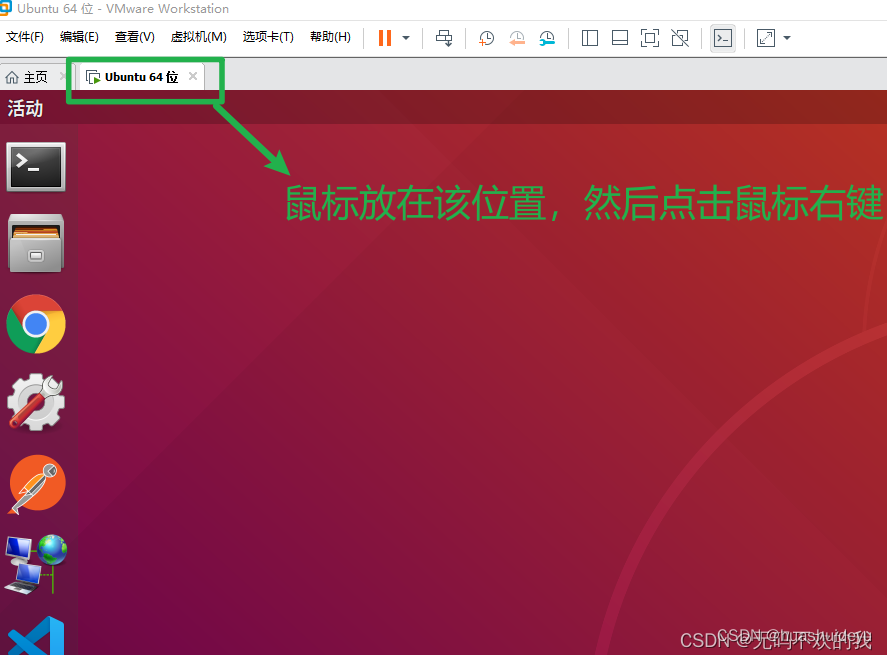
Task: Show or hide the console view
Action: pyautogui.click(x=722, y=38)
